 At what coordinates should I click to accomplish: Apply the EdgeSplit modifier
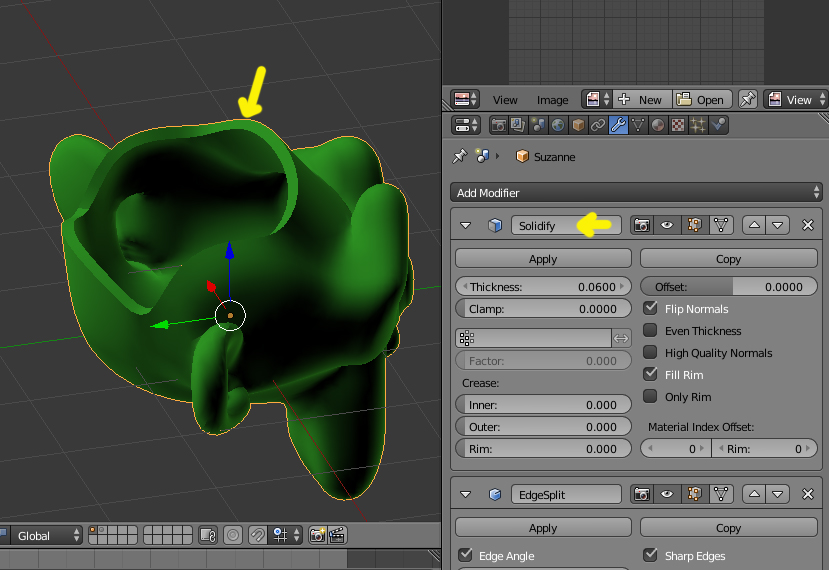543,528
